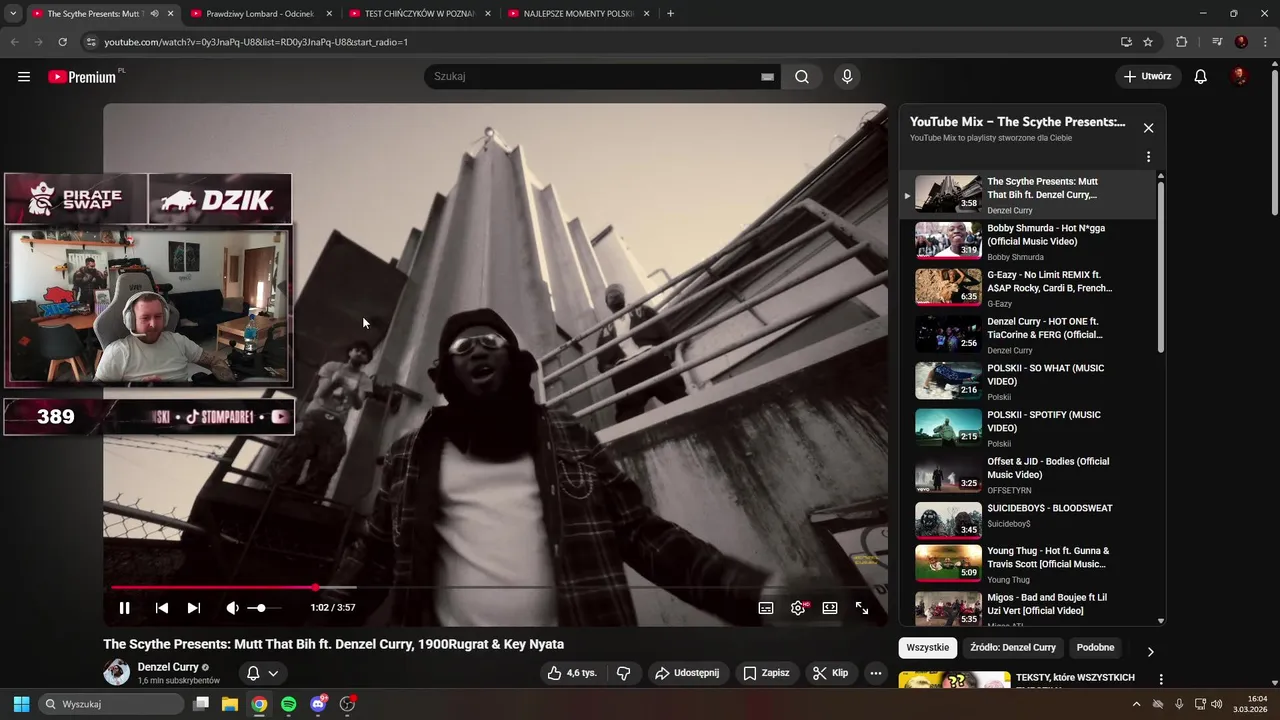This screenshot has width=1280, height=720.
Task: Open the Utwórz create menu
Action: pyautogui.click(x=1148, y=77)
